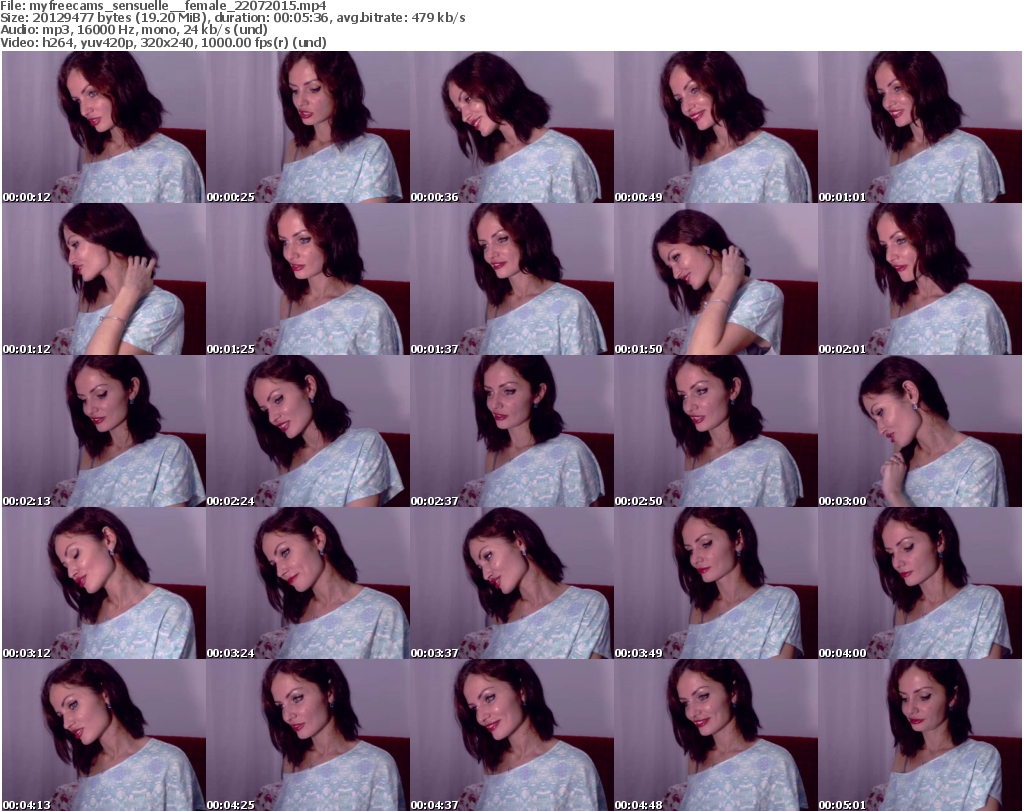
Task: Select the thumbnail at timestamp 00:00:49
Action: click(x=716, y=127)
